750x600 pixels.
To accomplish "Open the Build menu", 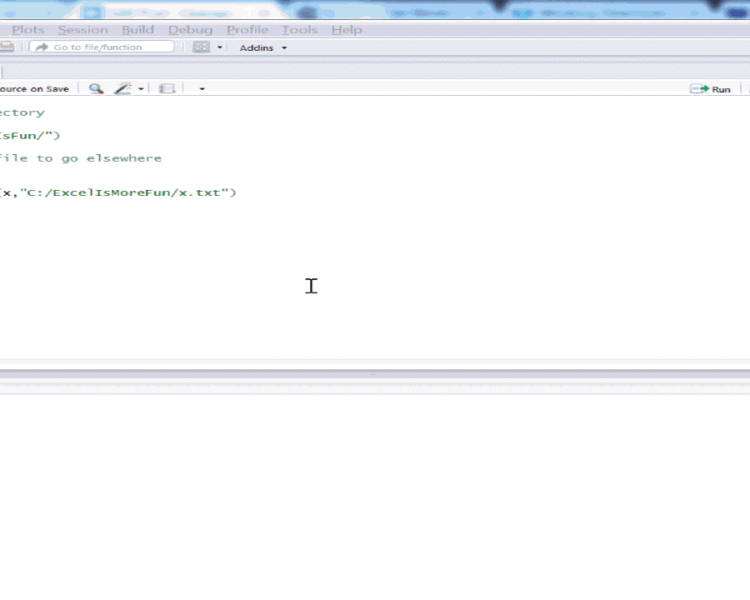I will pyautogui.click(x=138, y=30).
